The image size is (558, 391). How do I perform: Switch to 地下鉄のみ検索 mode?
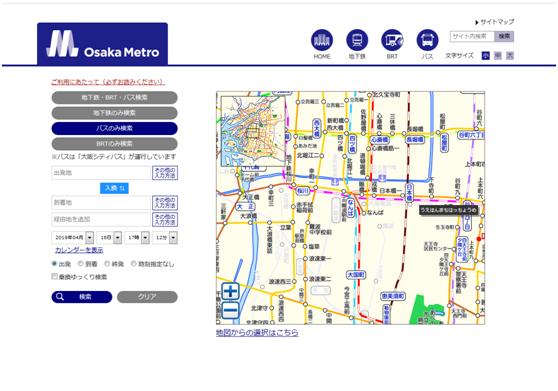pyautogui.click(x=115, y=113)
